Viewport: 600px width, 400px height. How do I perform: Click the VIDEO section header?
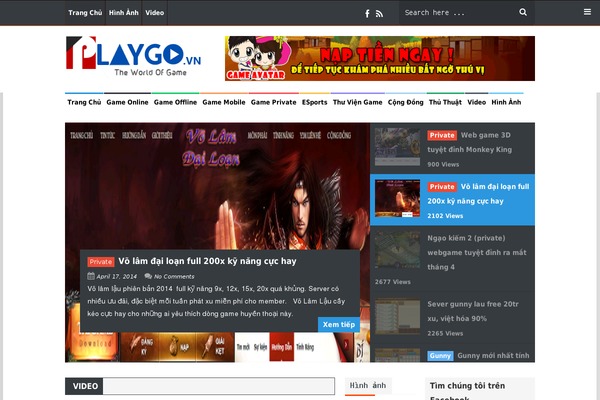coord(85,386)
